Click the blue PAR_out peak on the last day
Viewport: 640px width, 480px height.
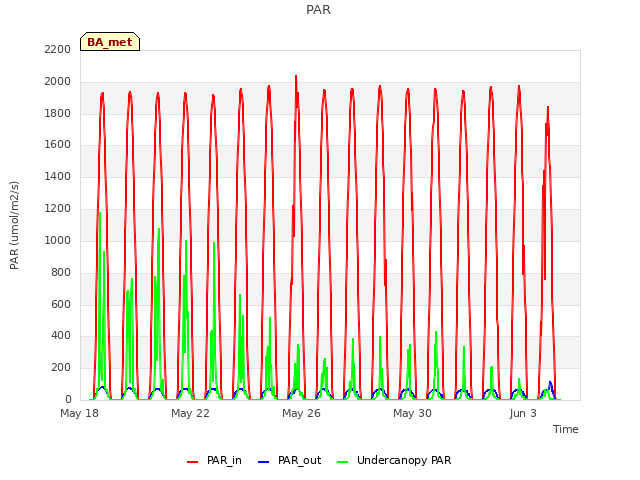(x=550, y=383)
